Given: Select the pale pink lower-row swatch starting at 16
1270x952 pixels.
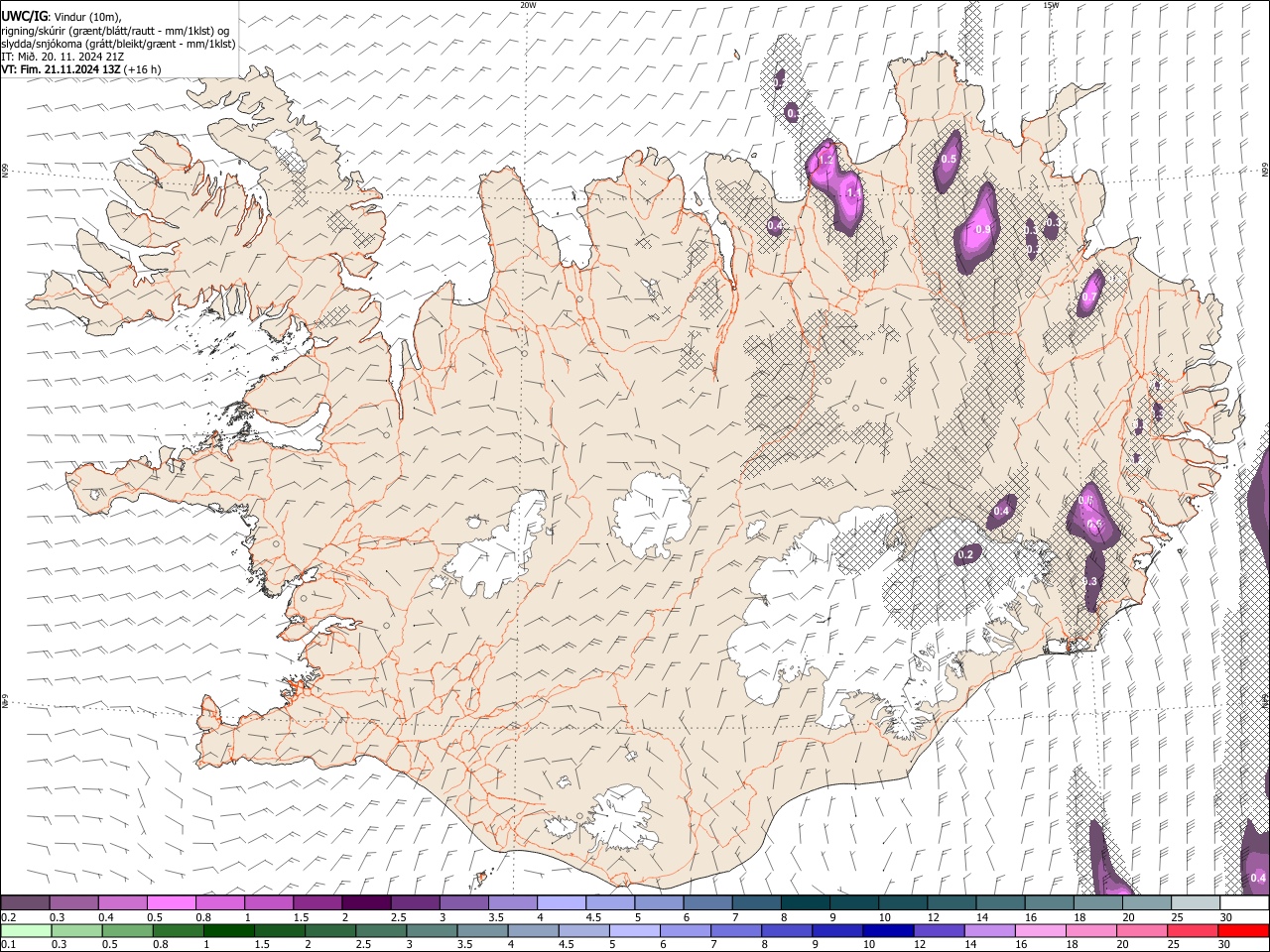Looking at the screenshot, I should pos(1042,930).
